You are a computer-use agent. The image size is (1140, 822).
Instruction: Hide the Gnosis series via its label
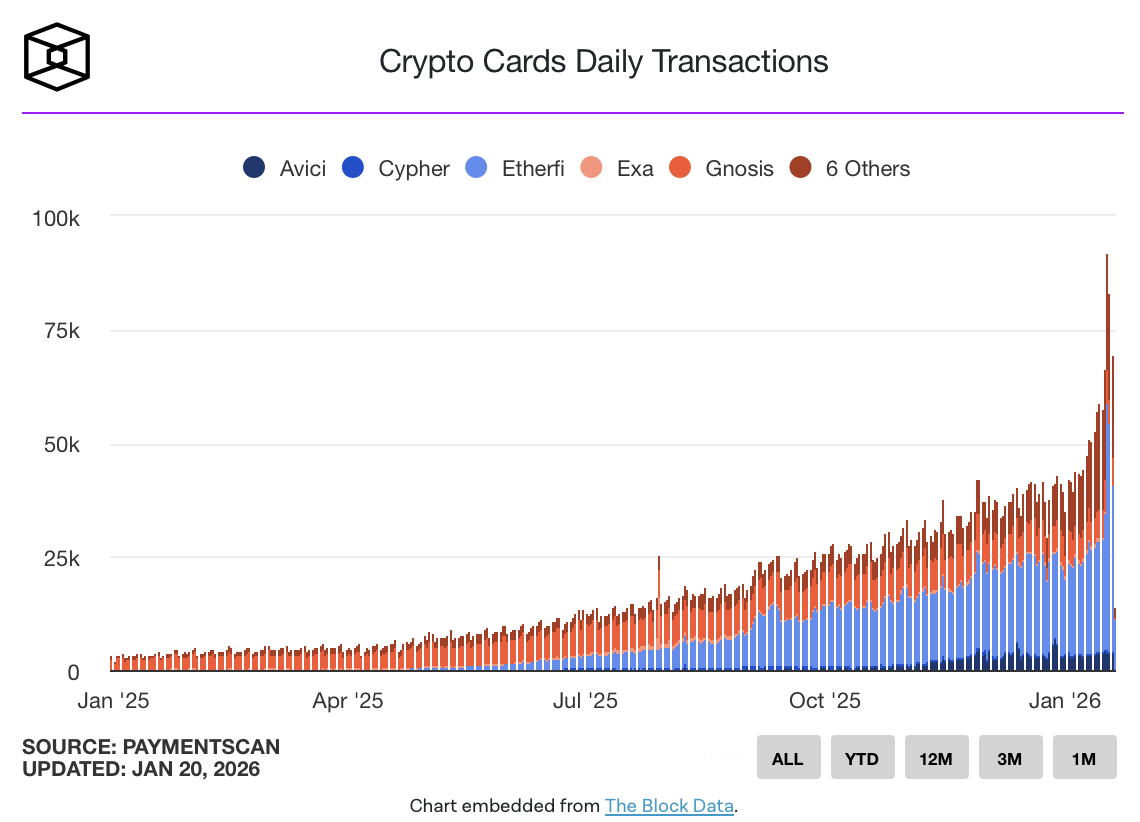click(739, 168)
